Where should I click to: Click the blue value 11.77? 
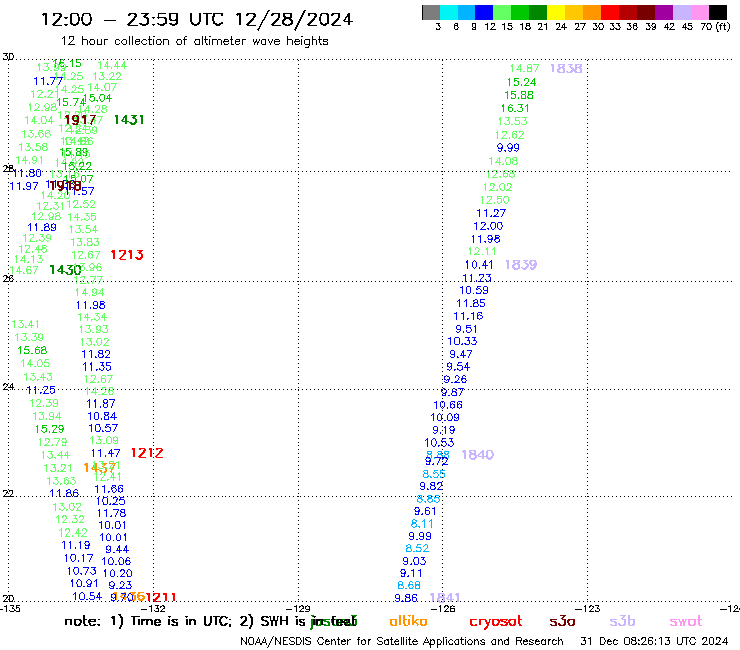(x=48, y=82)
